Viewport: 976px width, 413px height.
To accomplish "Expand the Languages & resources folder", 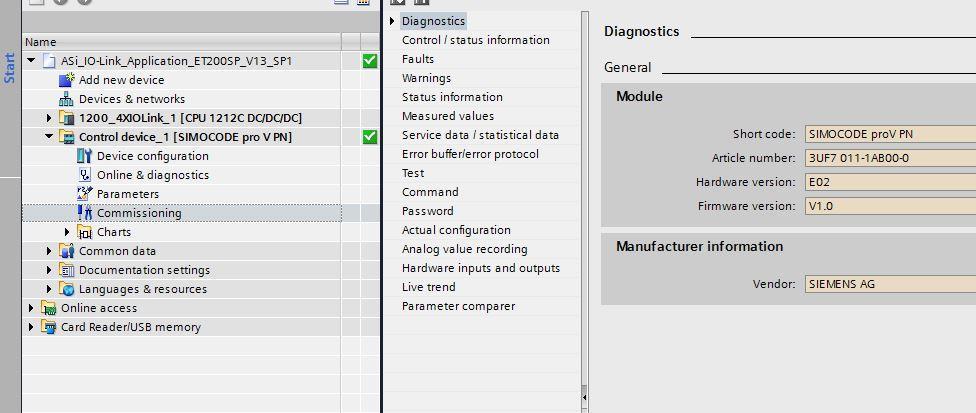I will point(49,289).
